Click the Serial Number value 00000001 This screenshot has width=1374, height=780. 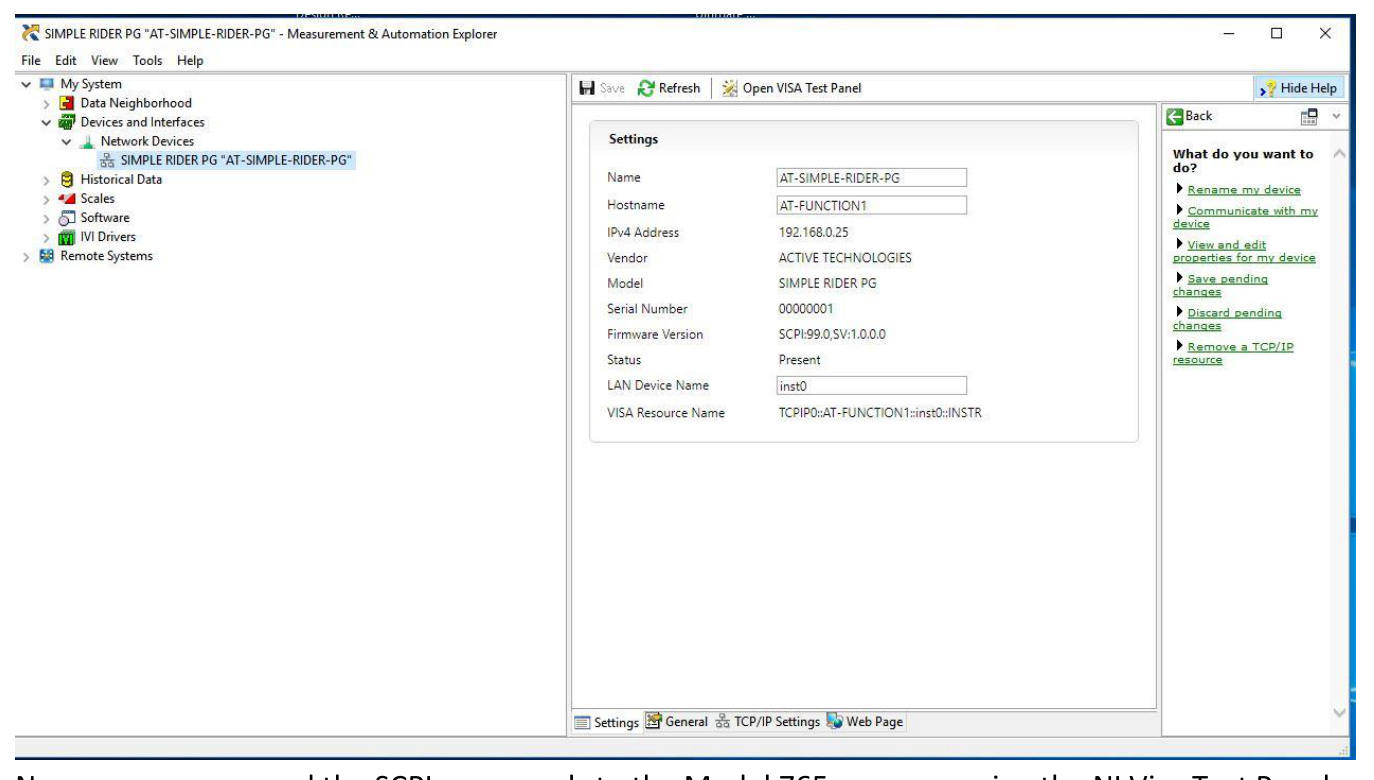pyautogui.click(x=807, y=309)
